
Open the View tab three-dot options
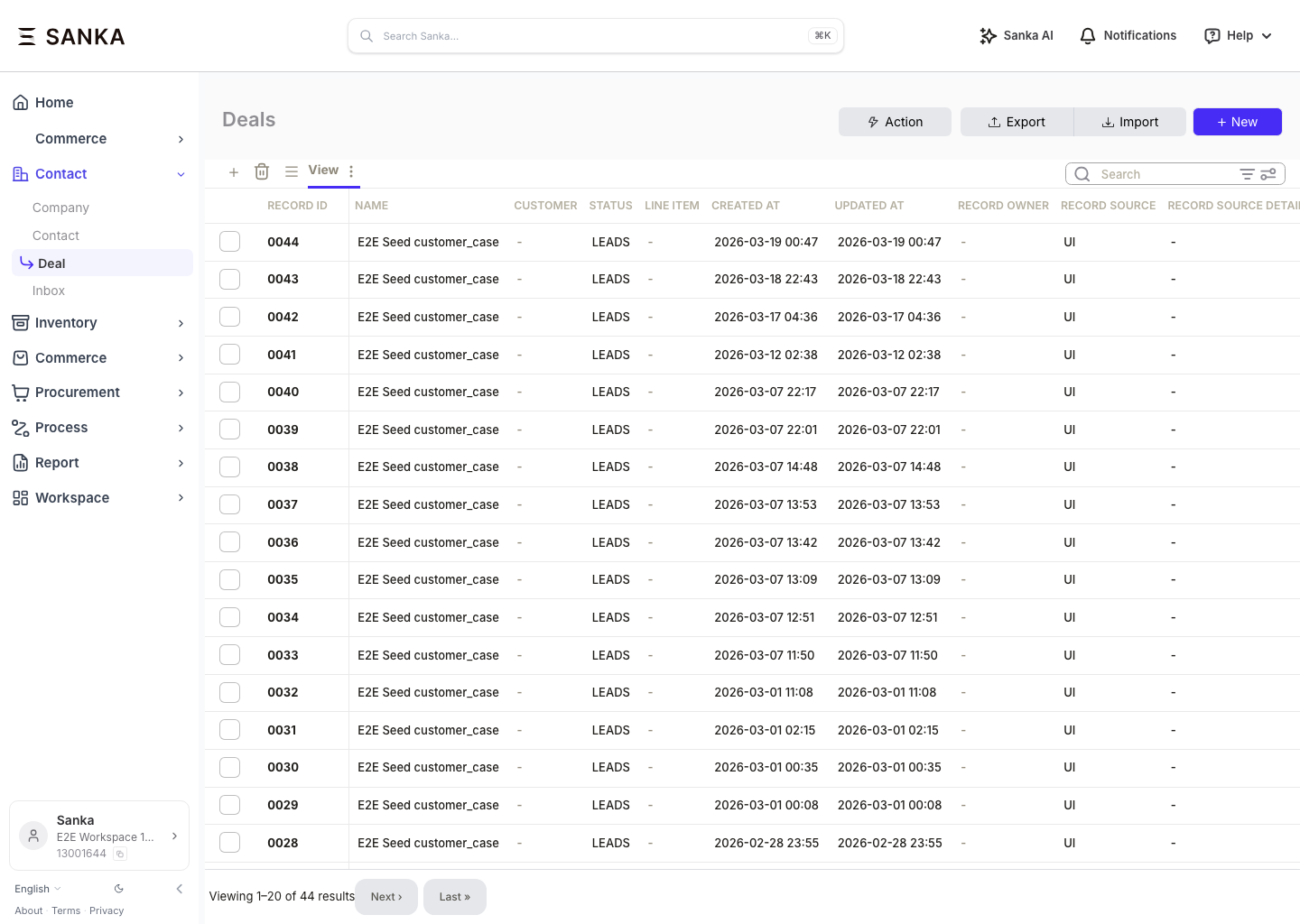[x=351, y=171]
